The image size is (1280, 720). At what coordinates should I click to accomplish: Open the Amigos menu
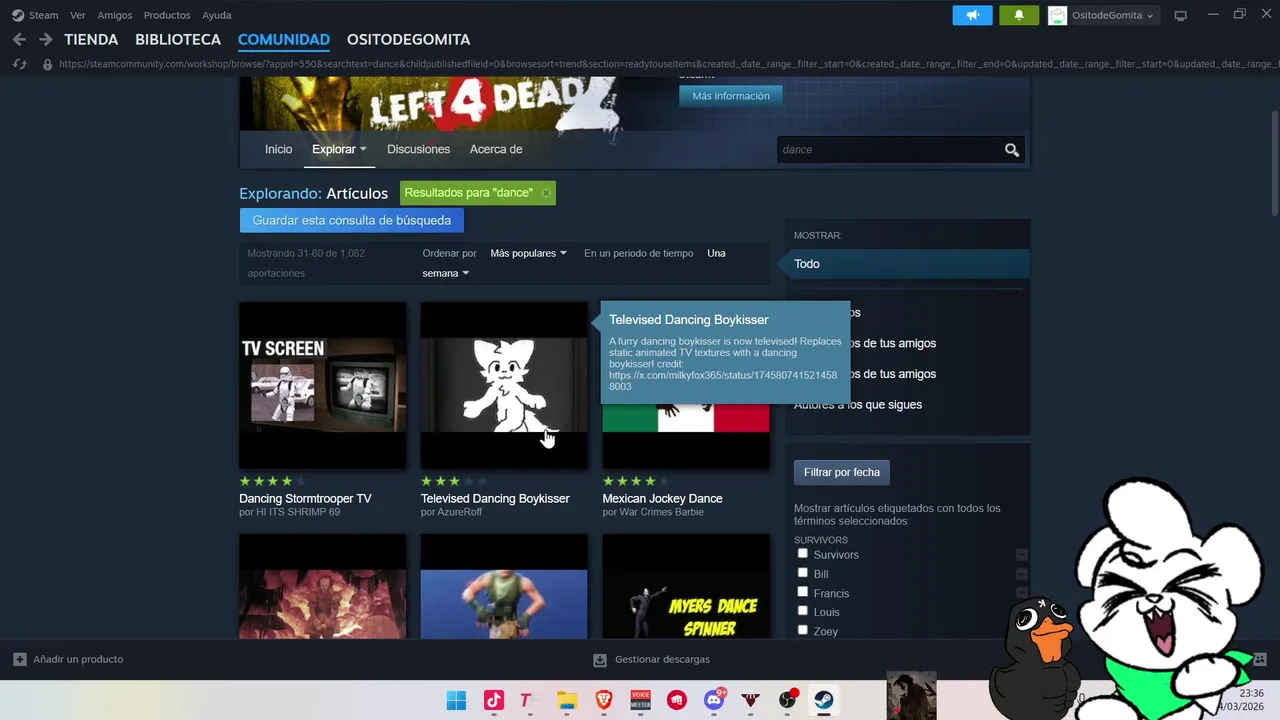pos(115,15)
